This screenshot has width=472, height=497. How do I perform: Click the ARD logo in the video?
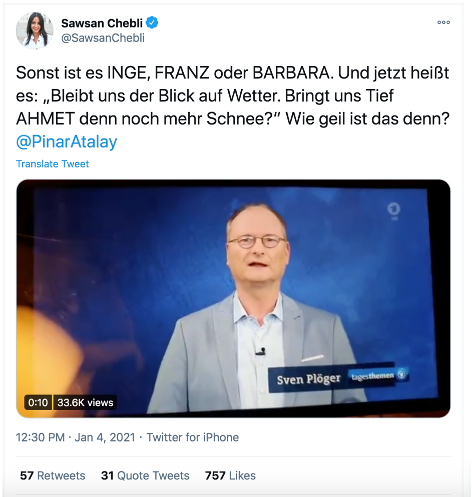pos(394,211)
